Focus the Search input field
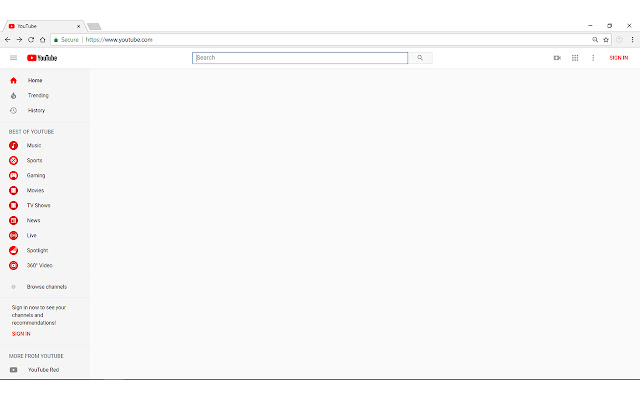This screenshot has width=640, height=400. (300, 58)
